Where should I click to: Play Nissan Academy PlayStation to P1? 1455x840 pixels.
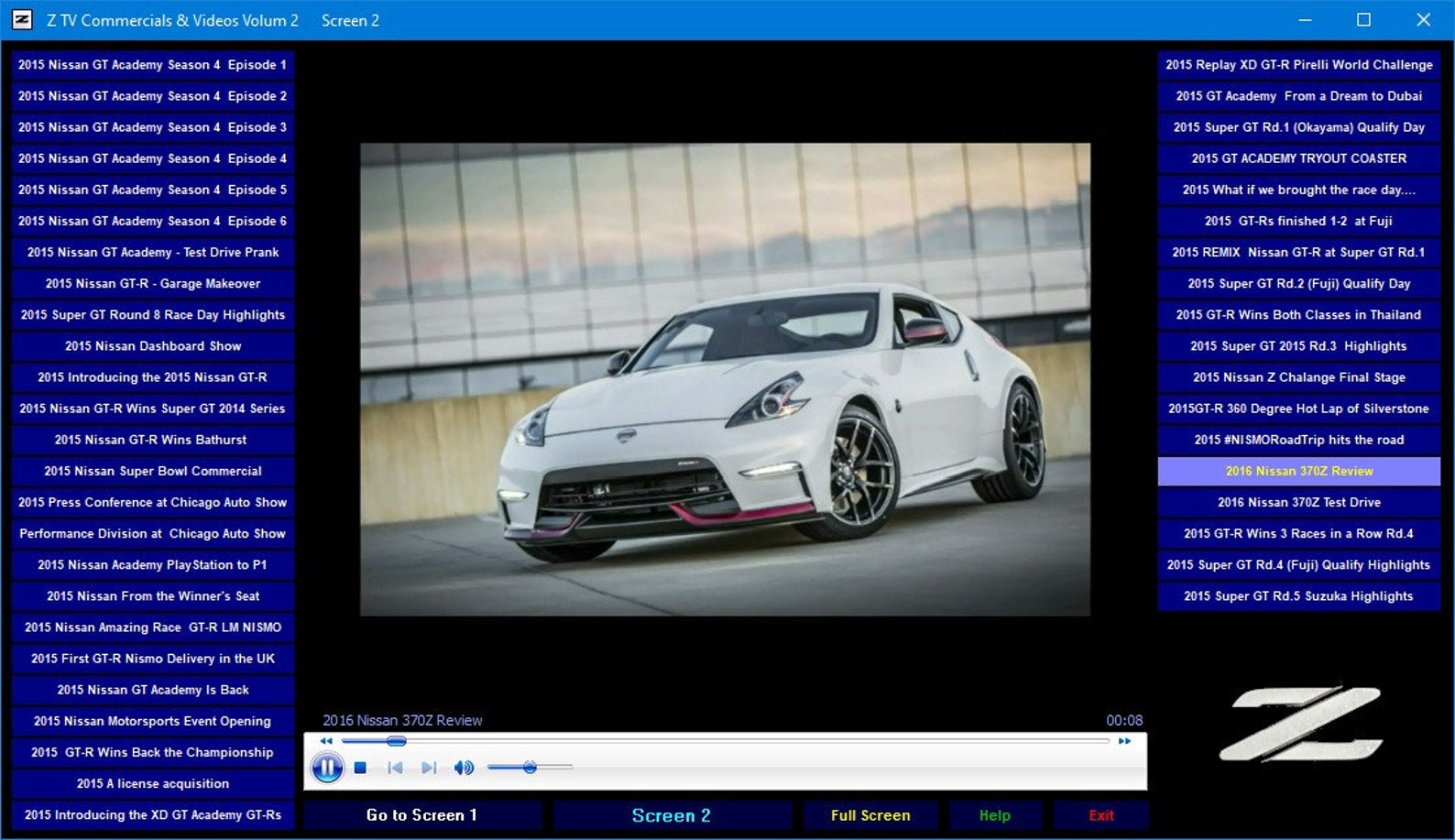click(153, 565)
